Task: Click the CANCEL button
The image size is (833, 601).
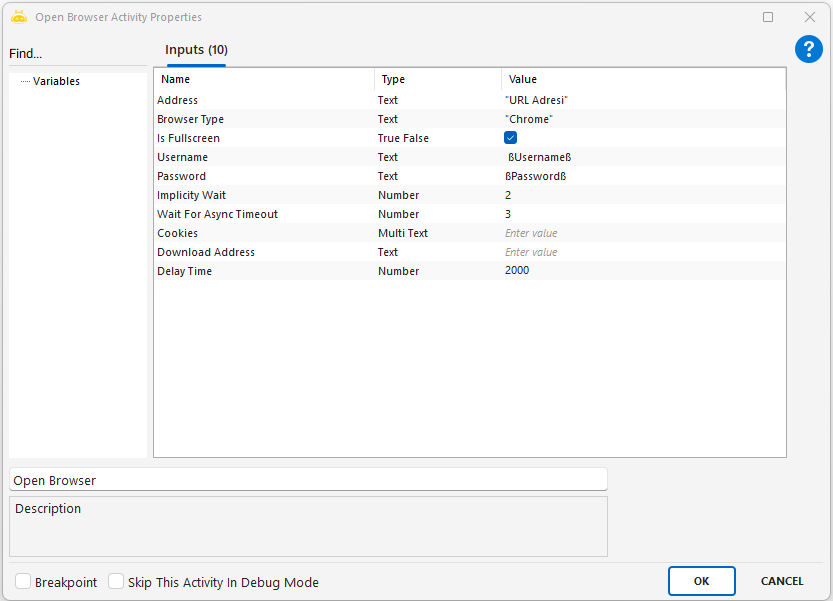Action: click(781, 581)
